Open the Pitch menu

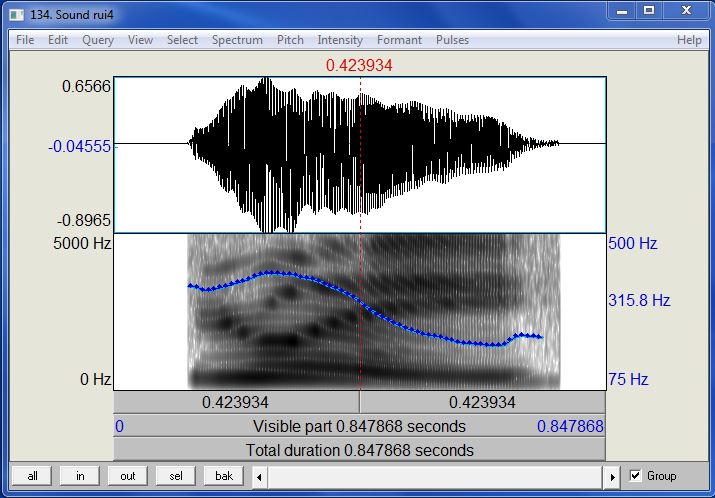coord(290,40)
